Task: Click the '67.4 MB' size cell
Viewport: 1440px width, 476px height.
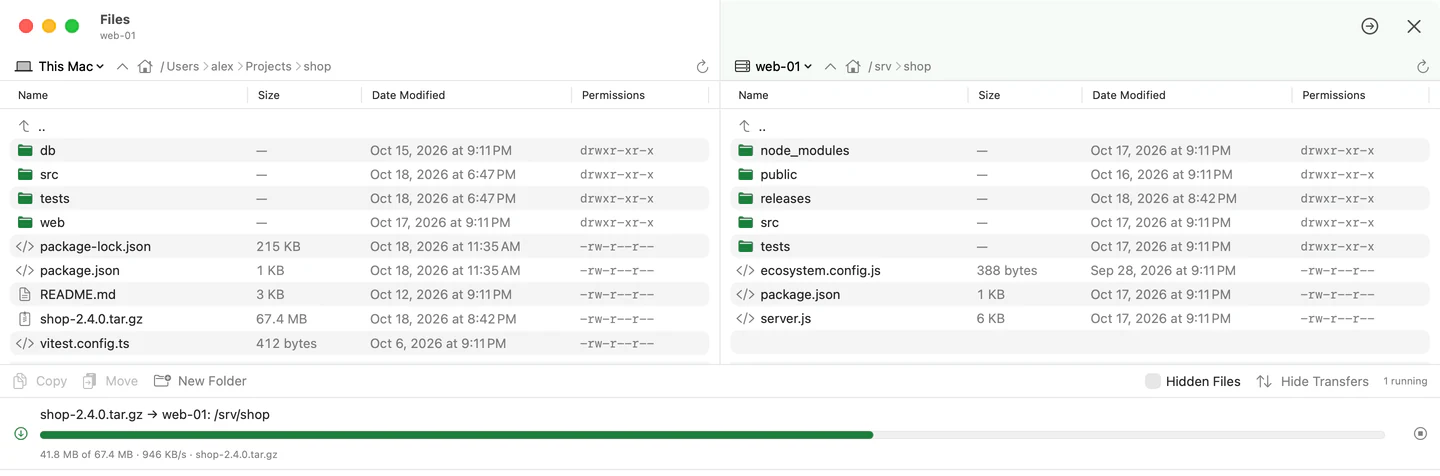Action: click(283, 319)
